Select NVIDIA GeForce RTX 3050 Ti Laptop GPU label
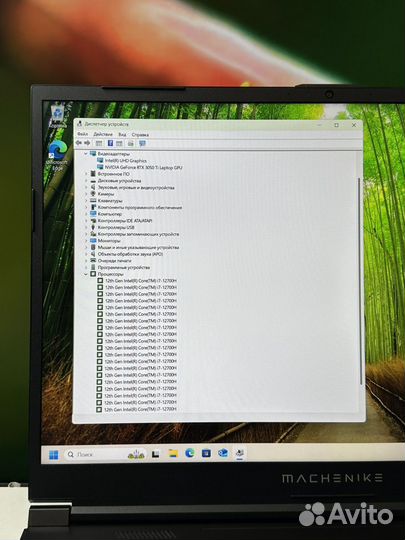 pyautogui.click(x=143, y=167)
